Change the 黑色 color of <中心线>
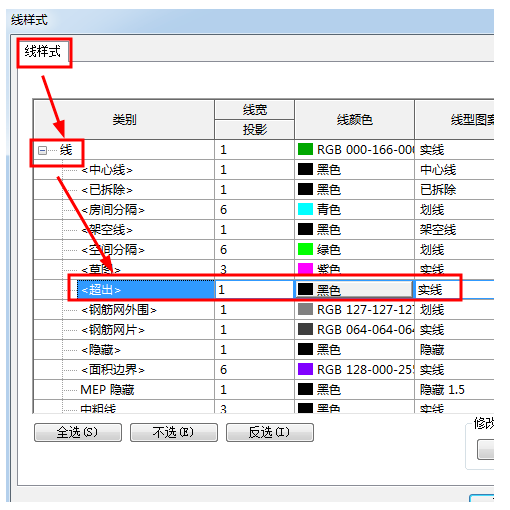Viewport: 510px width, 510px height. [x=354, y=170]
